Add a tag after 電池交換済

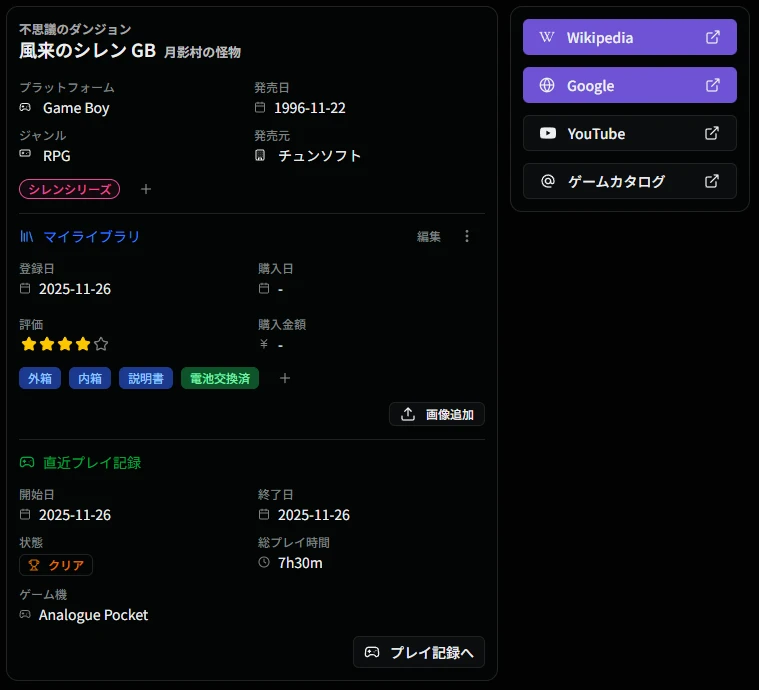point(285,378)
